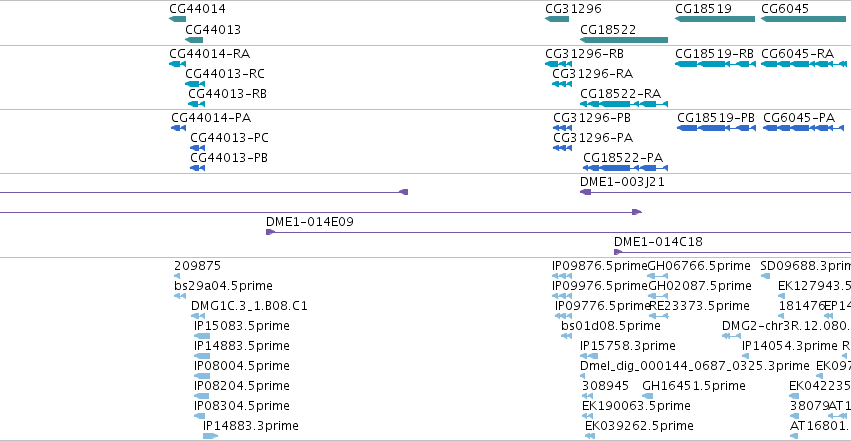The height and width of the screenshot is (441, 851).
Task: Click the Dmel_dig_000144_0687_0325.3prime label
Action: (694, 366)
